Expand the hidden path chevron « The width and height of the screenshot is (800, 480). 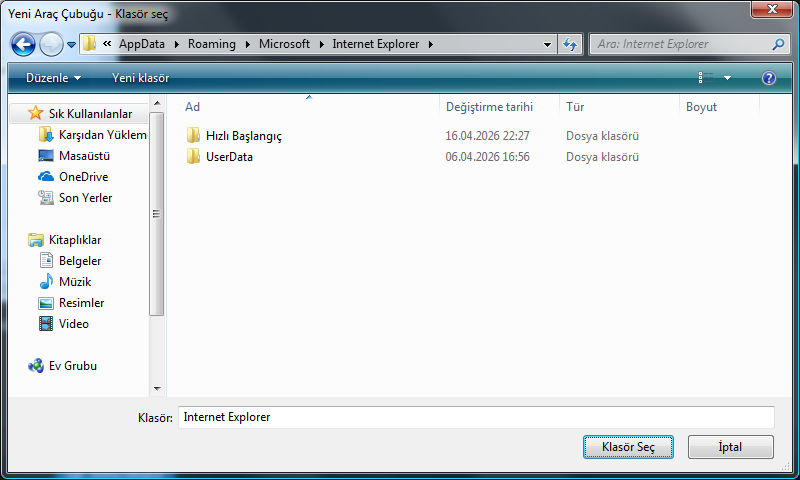107,44
